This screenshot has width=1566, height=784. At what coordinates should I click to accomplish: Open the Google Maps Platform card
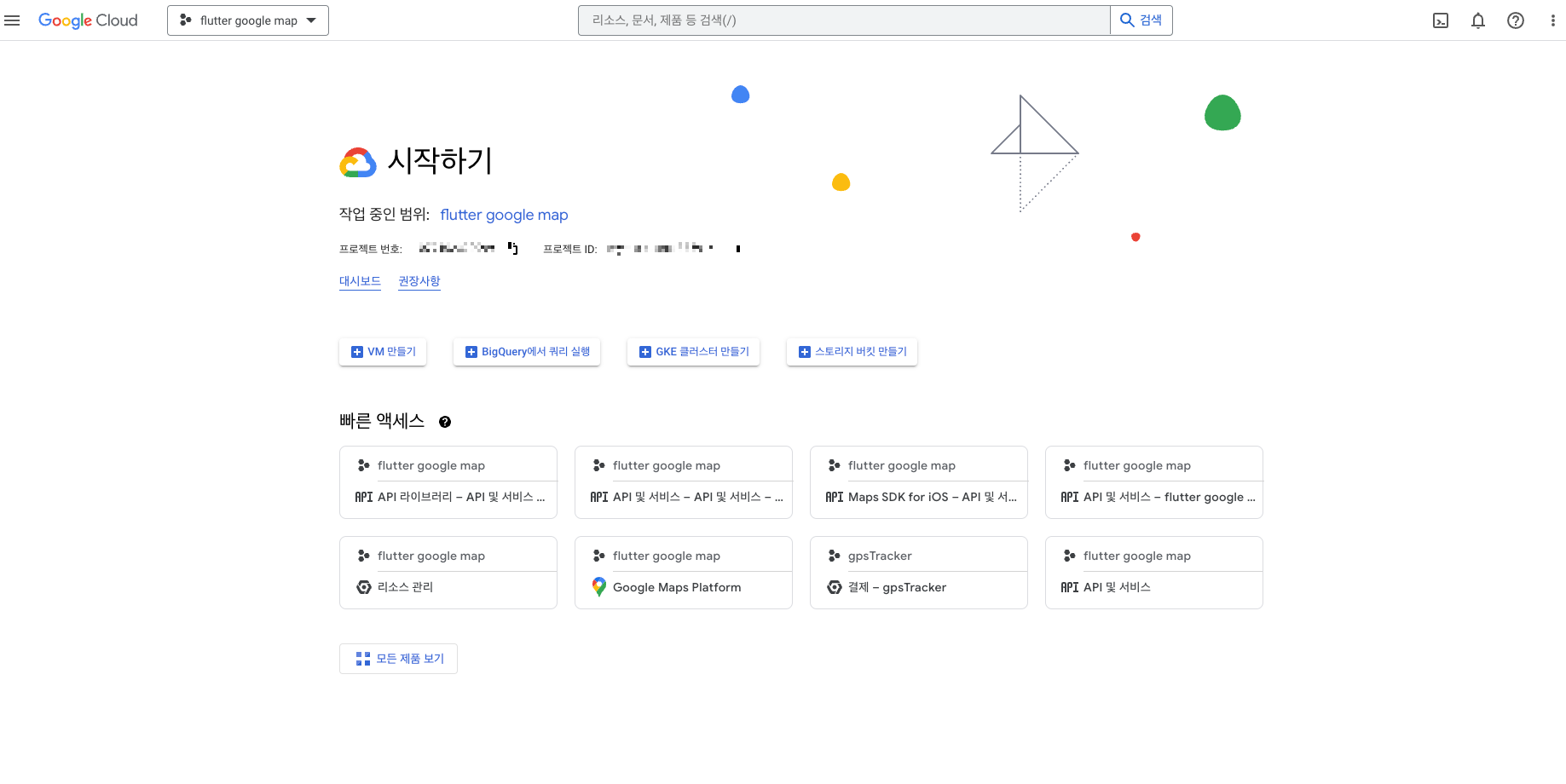point(684,573)
